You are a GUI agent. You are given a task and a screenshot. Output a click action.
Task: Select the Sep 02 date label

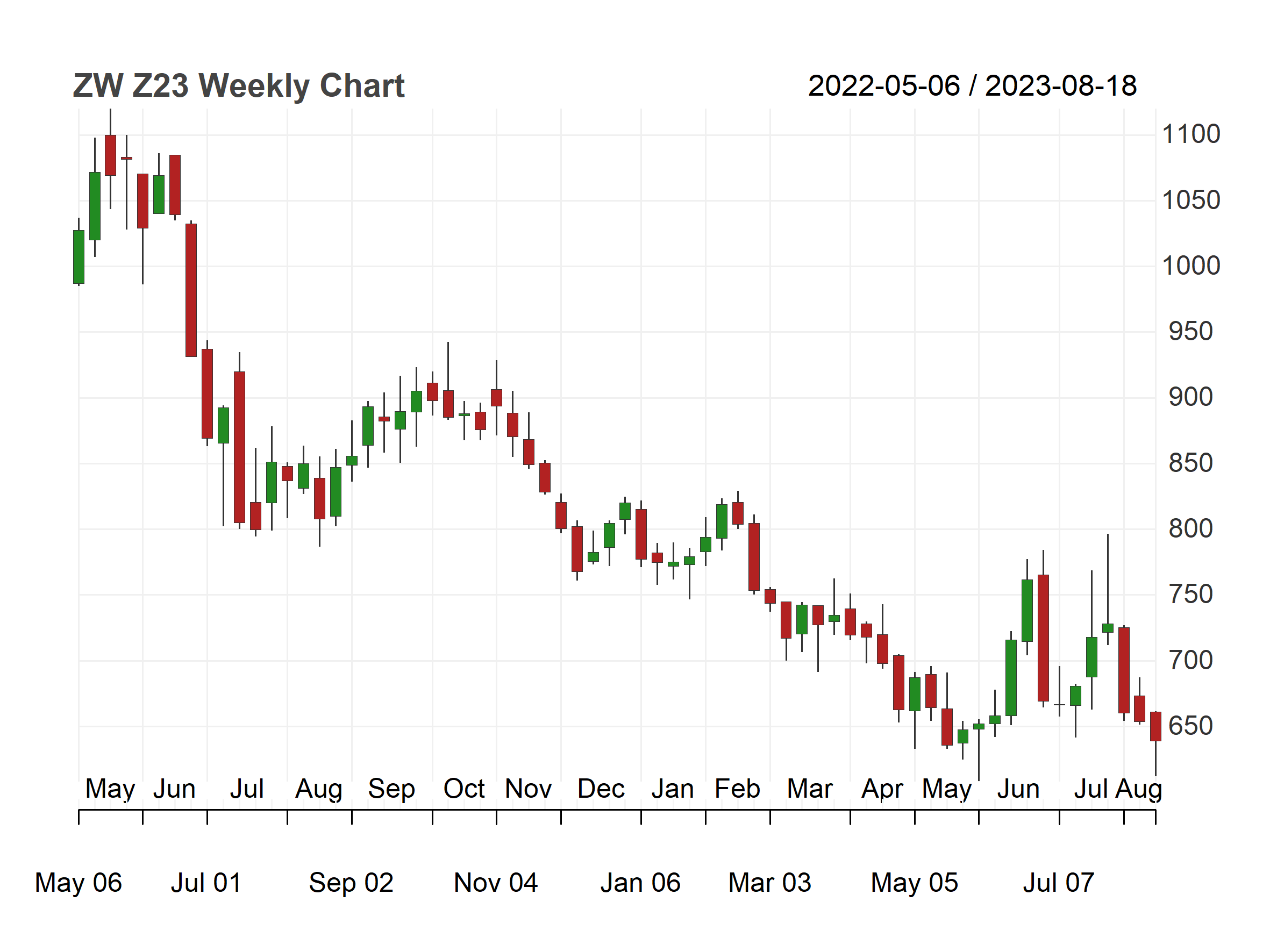351,884
